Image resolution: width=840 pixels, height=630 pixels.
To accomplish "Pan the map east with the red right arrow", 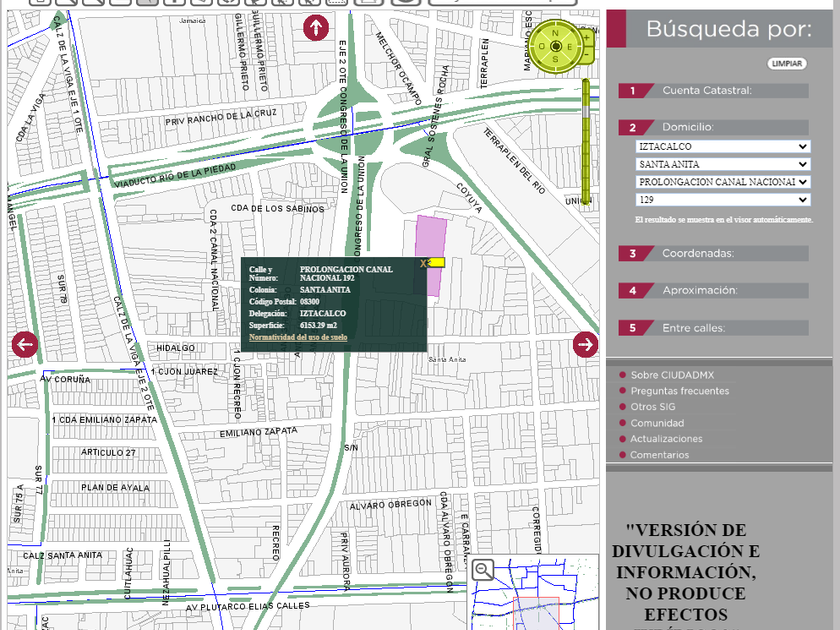I will point(585,344).
